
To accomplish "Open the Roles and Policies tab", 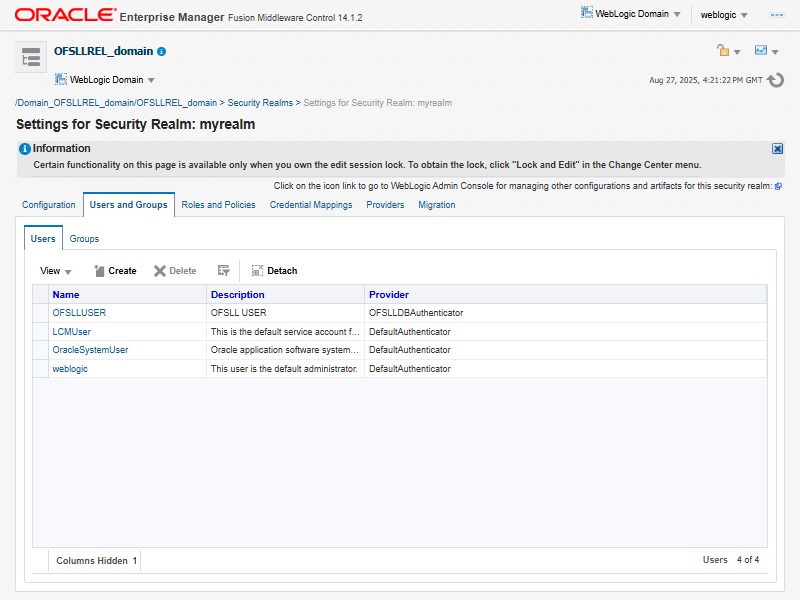I will pyautogui.click(x=218, y=205).
